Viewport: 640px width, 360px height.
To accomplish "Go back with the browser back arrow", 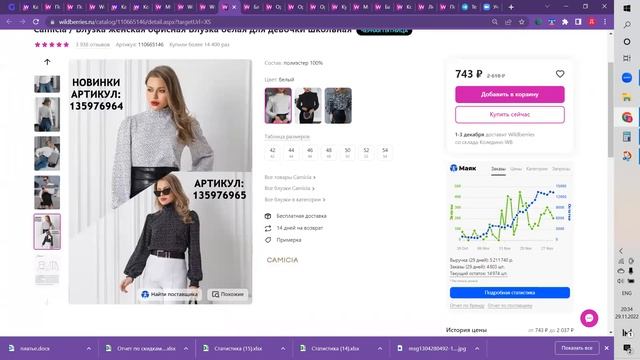I will click(x=9, y=22).
